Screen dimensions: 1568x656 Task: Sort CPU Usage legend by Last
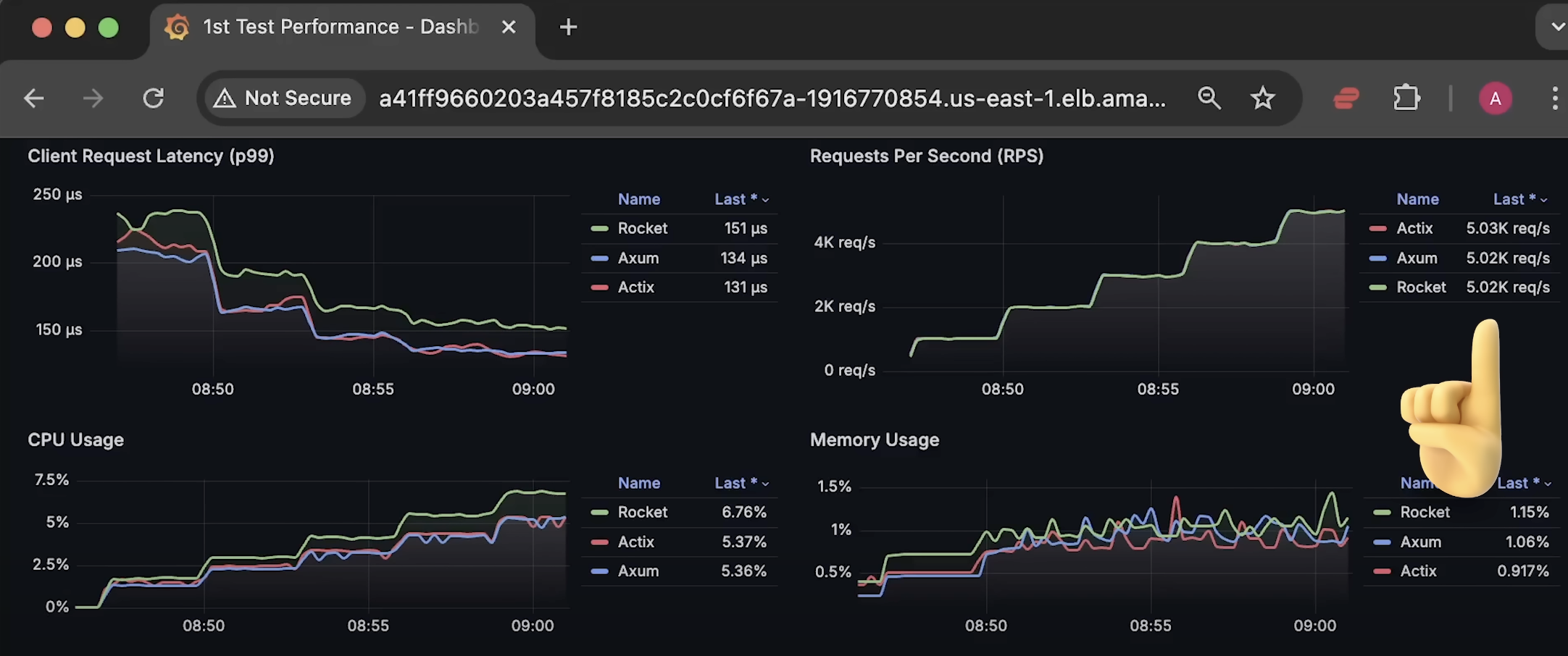pos(741,483)
